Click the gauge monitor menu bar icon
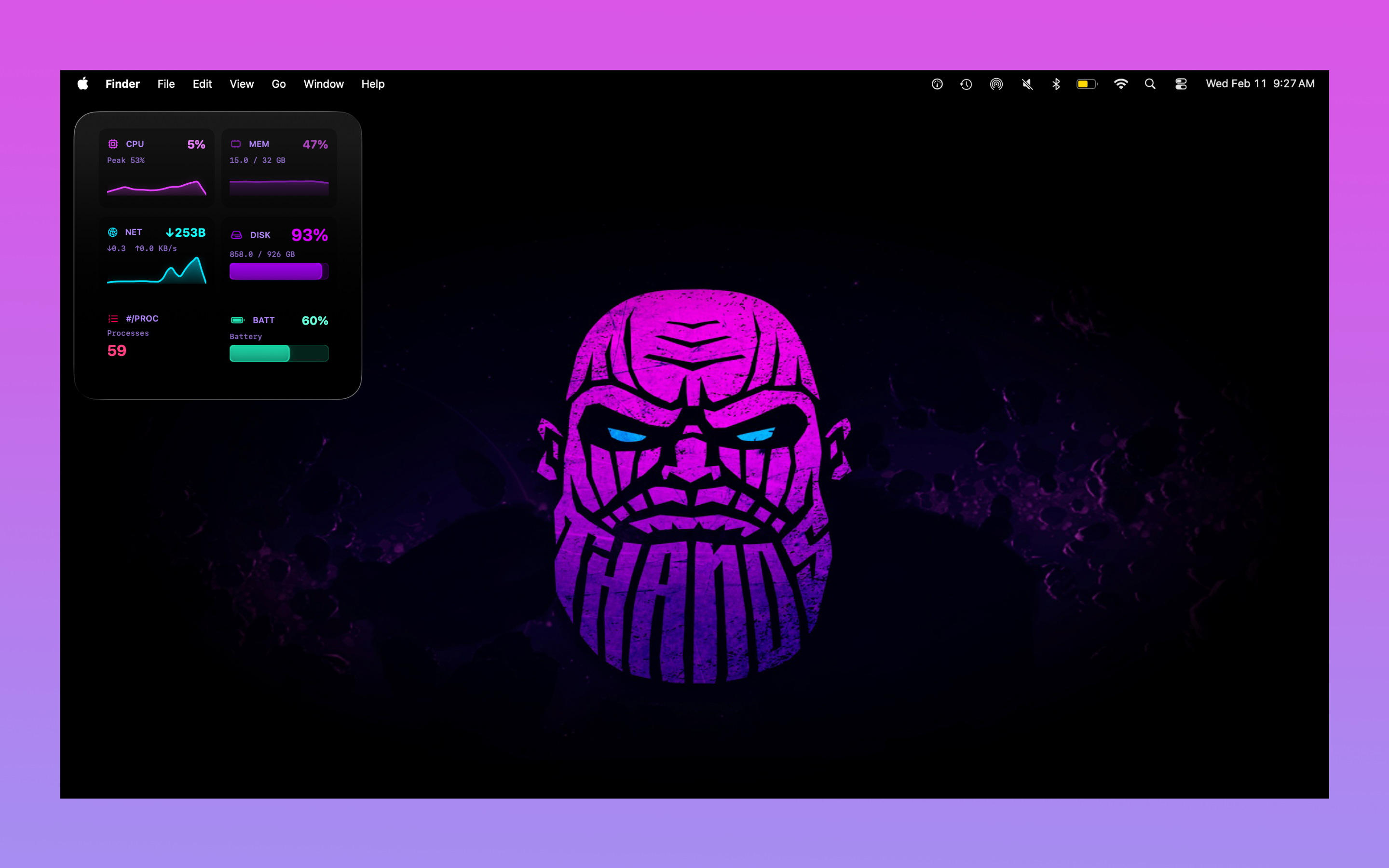The image size is (1389, 868). click(x=937, y=84)
